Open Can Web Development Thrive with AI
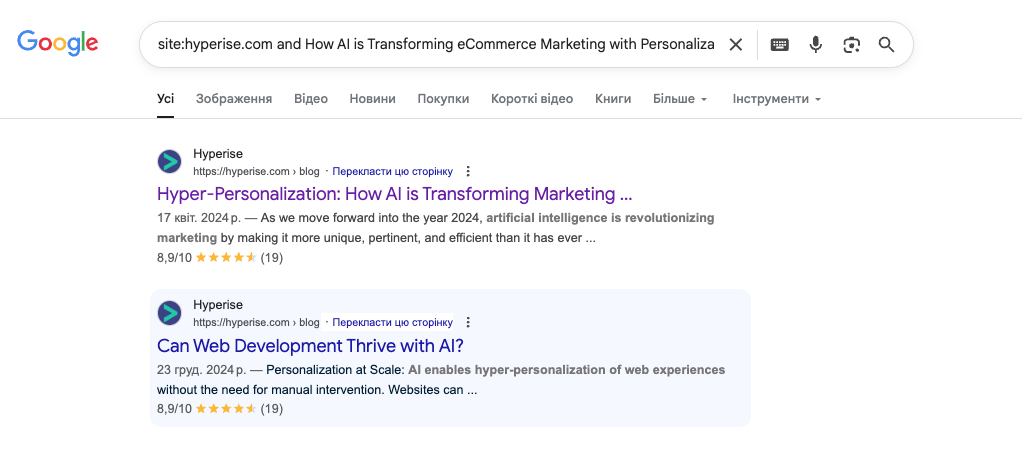This screenshot has height=452, width=1022. pyautogui.click(x=310, y=345)
